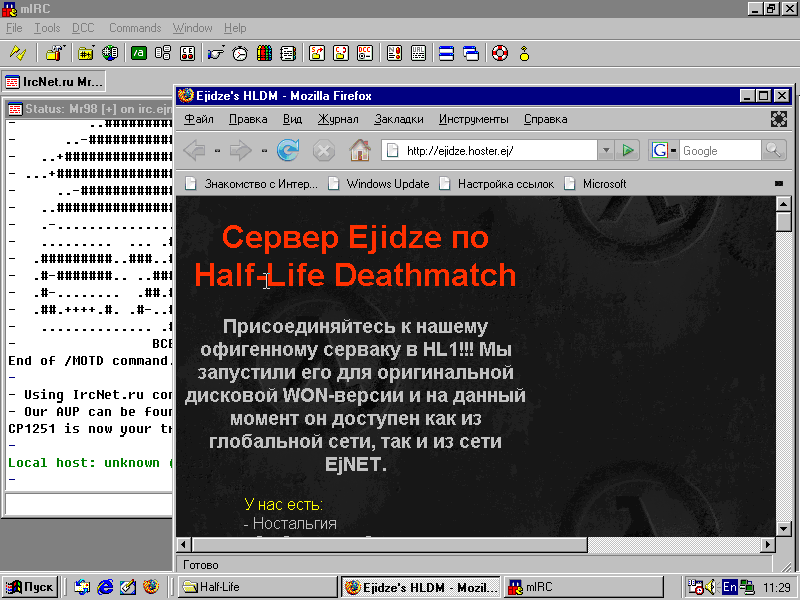Click the mIRC About icon
Viewport: 800px width, 600px height.
[x=524, y=53]
